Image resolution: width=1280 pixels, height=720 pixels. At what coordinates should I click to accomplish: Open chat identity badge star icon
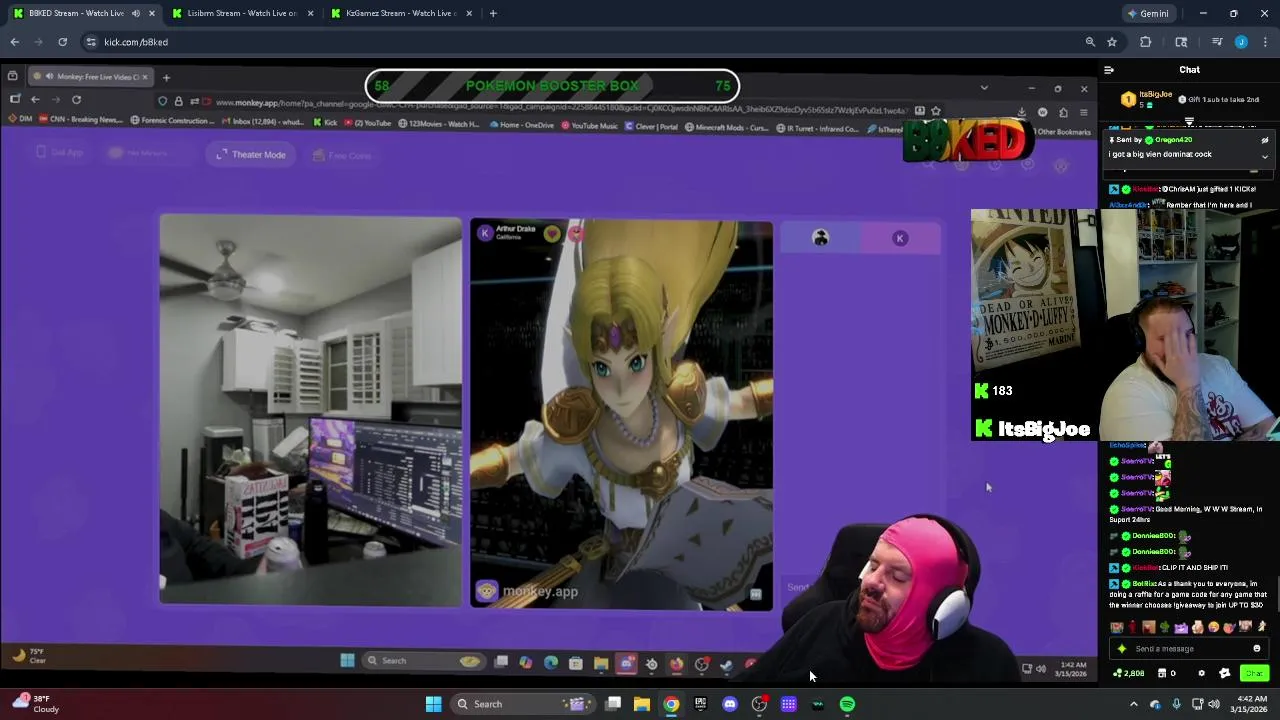(1225, 674)
